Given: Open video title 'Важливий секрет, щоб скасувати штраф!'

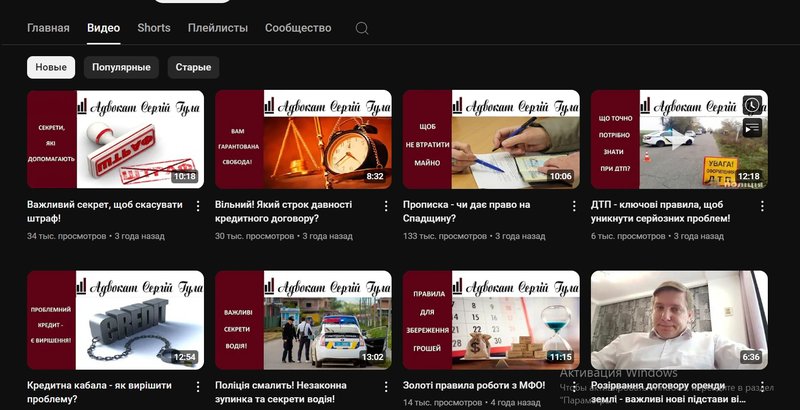Looking at the screenshot, I should [105, 212].
